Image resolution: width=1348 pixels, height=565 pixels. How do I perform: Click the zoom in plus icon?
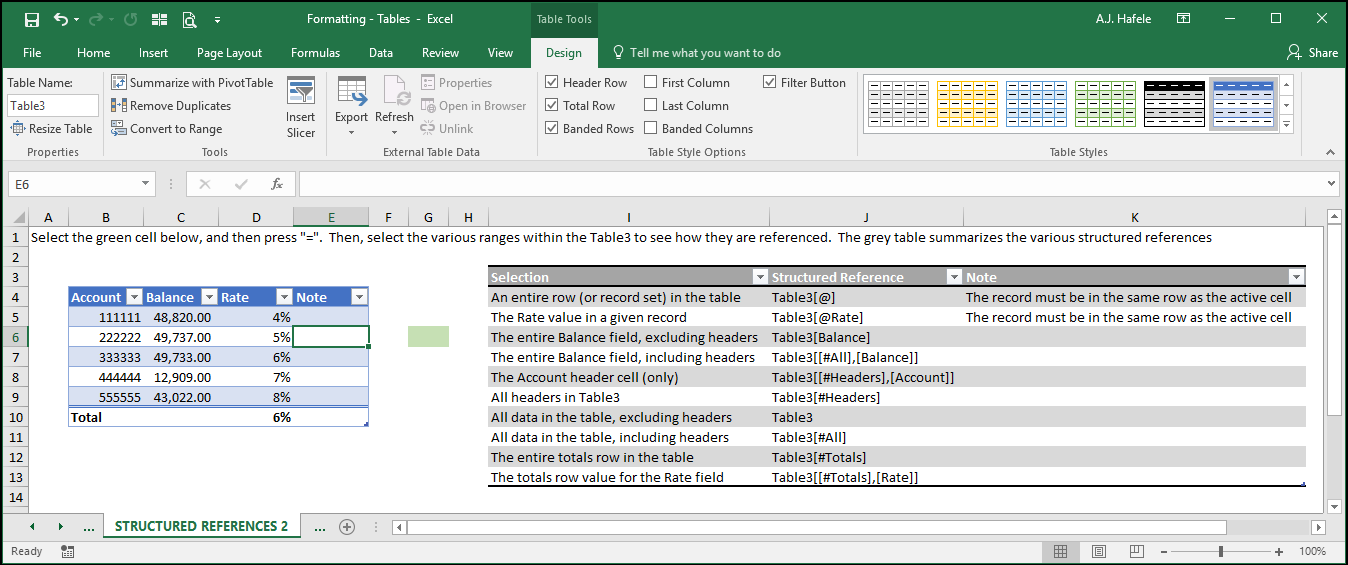click(x=1279, y=552)
